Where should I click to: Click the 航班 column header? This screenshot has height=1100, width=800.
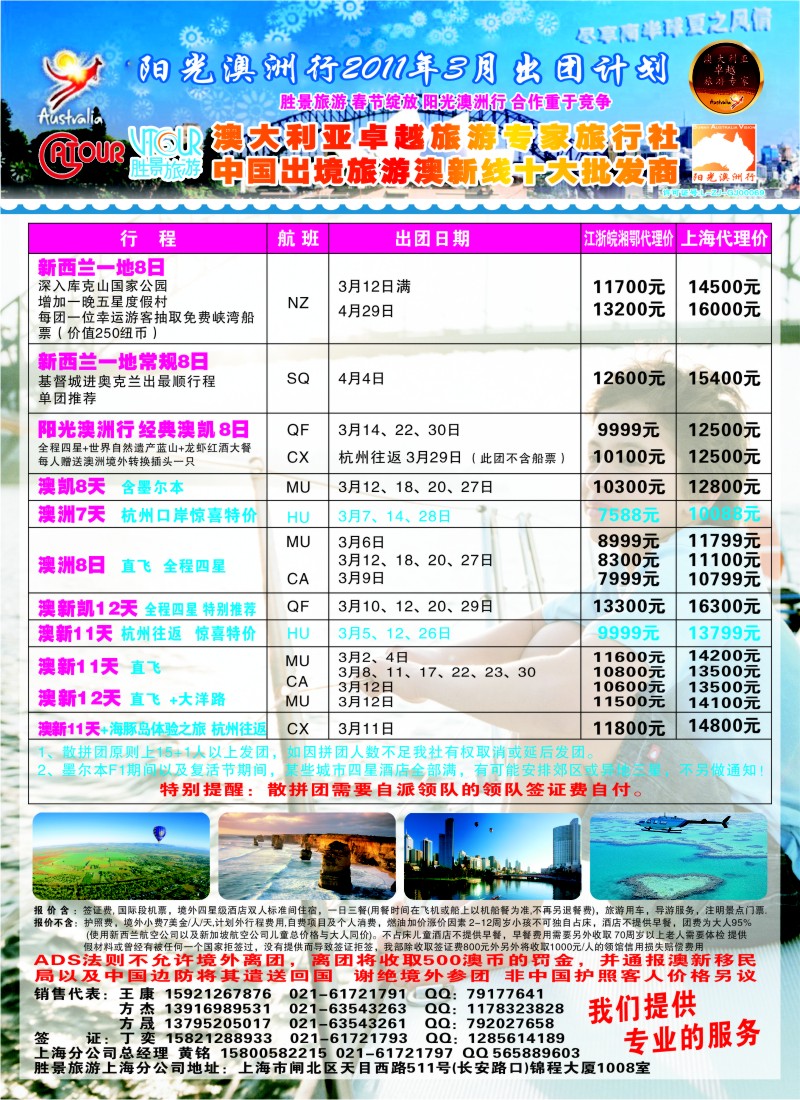(x=298, y=239)
